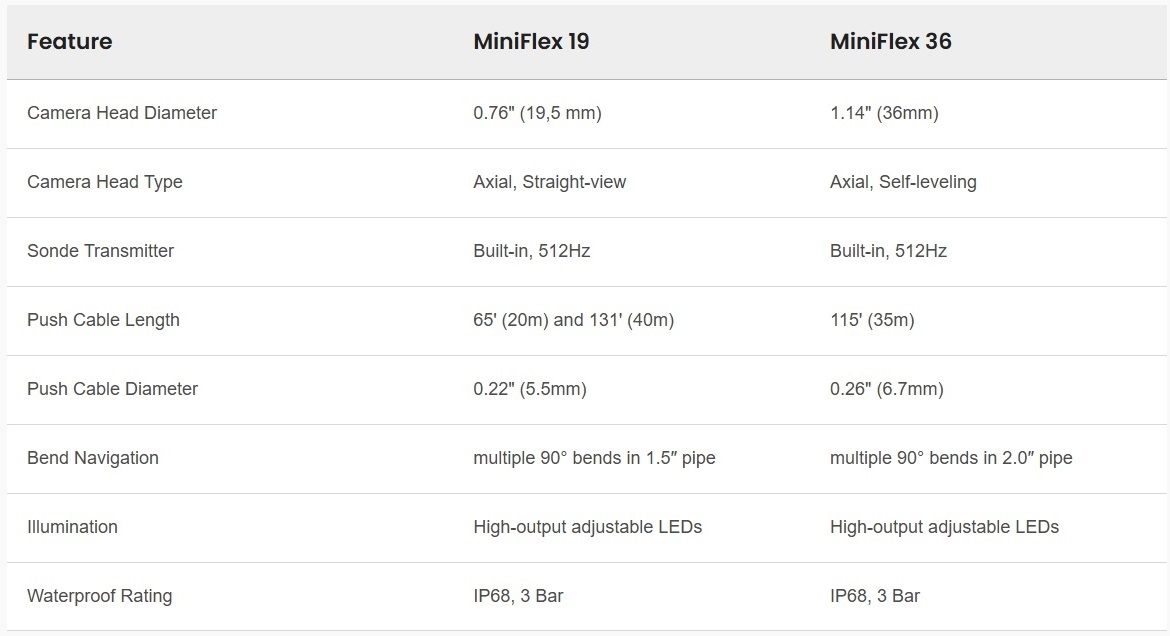Select the Waterproof Rating label
Viewport: 1170px width, 636px height.
99,596
